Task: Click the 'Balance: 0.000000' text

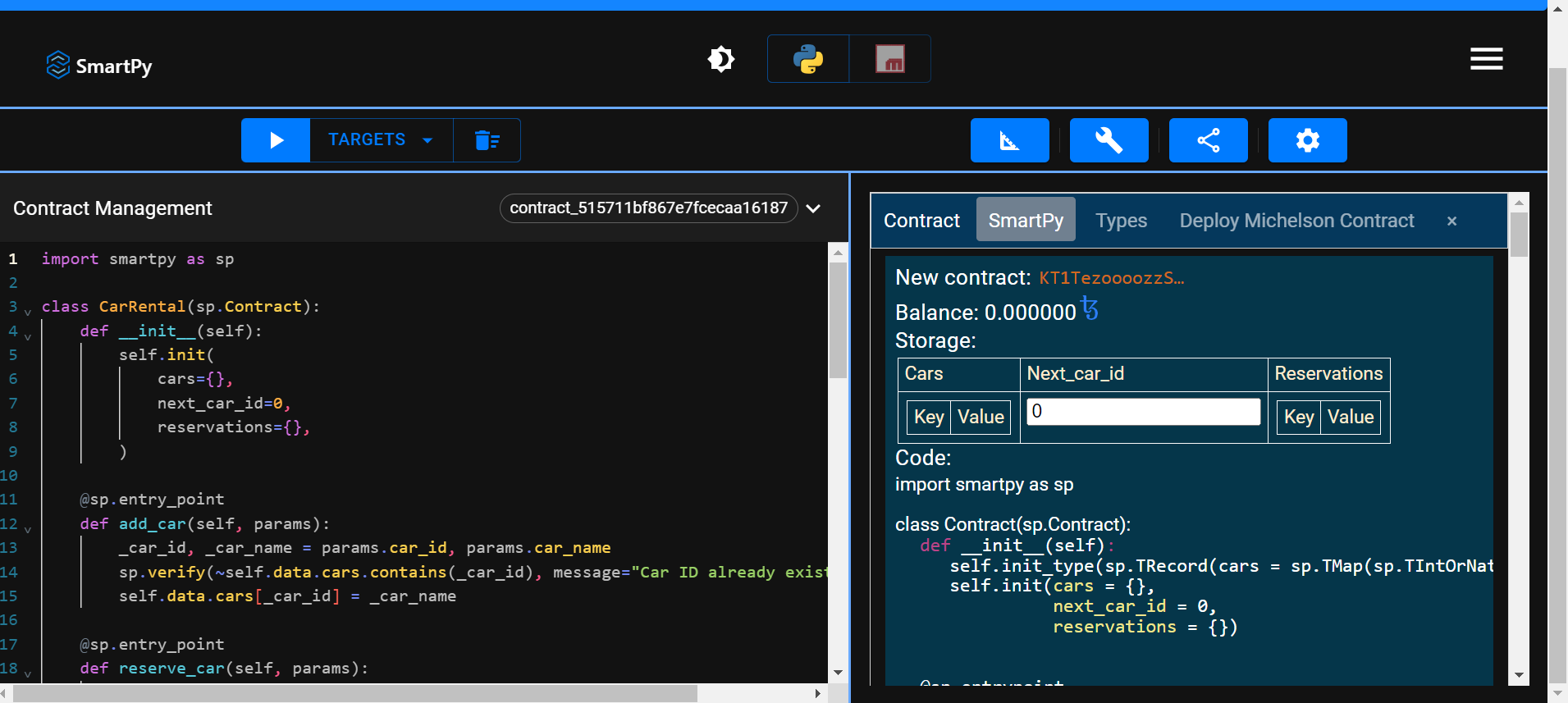Action: (985, 313)
